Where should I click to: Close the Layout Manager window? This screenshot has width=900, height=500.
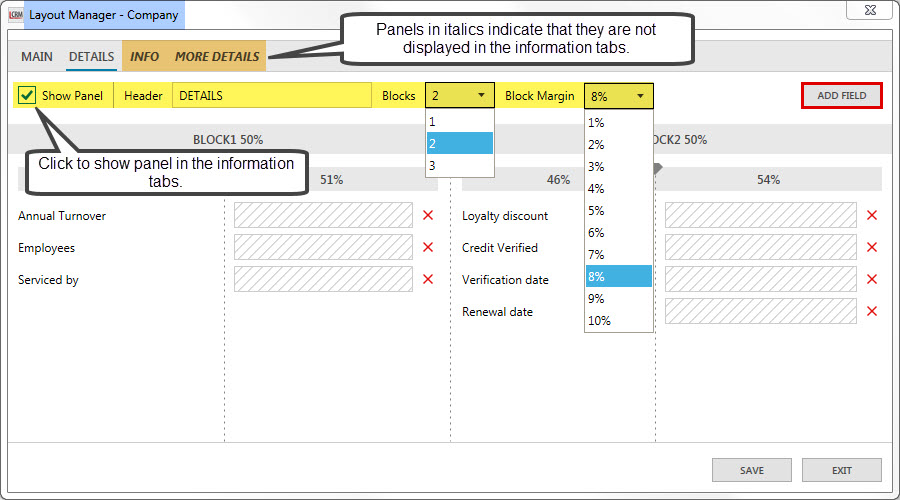[869, 11]
